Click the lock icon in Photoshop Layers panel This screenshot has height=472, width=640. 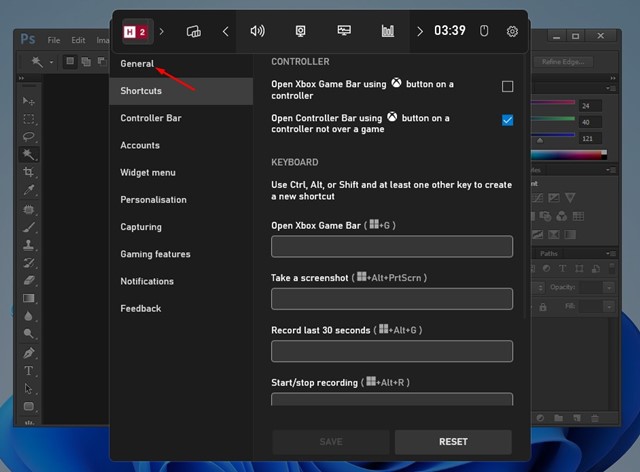pyautogui.click(x=543, y=307)
